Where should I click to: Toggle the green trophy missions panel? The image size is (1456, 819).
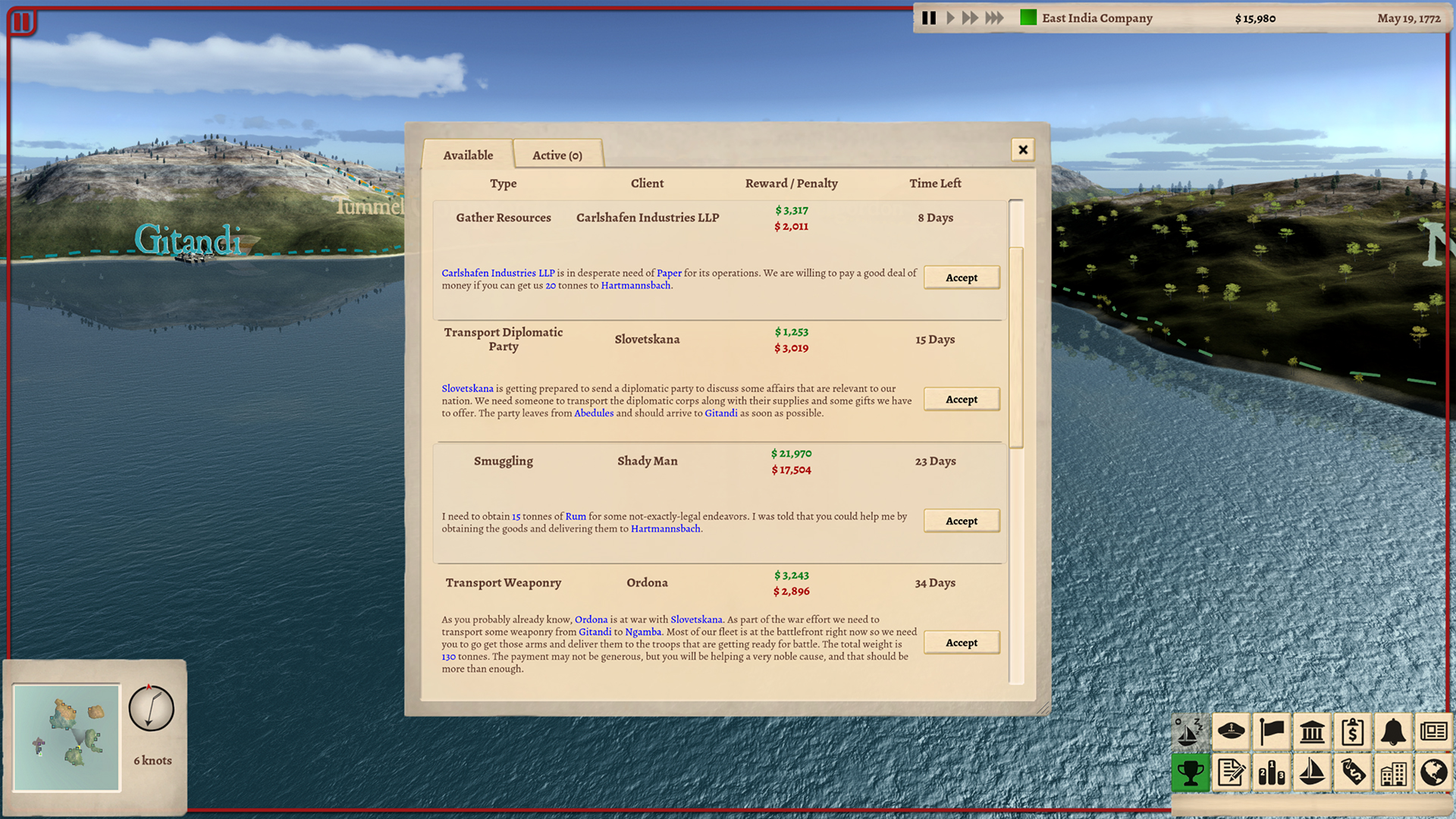click(1191, 773)
